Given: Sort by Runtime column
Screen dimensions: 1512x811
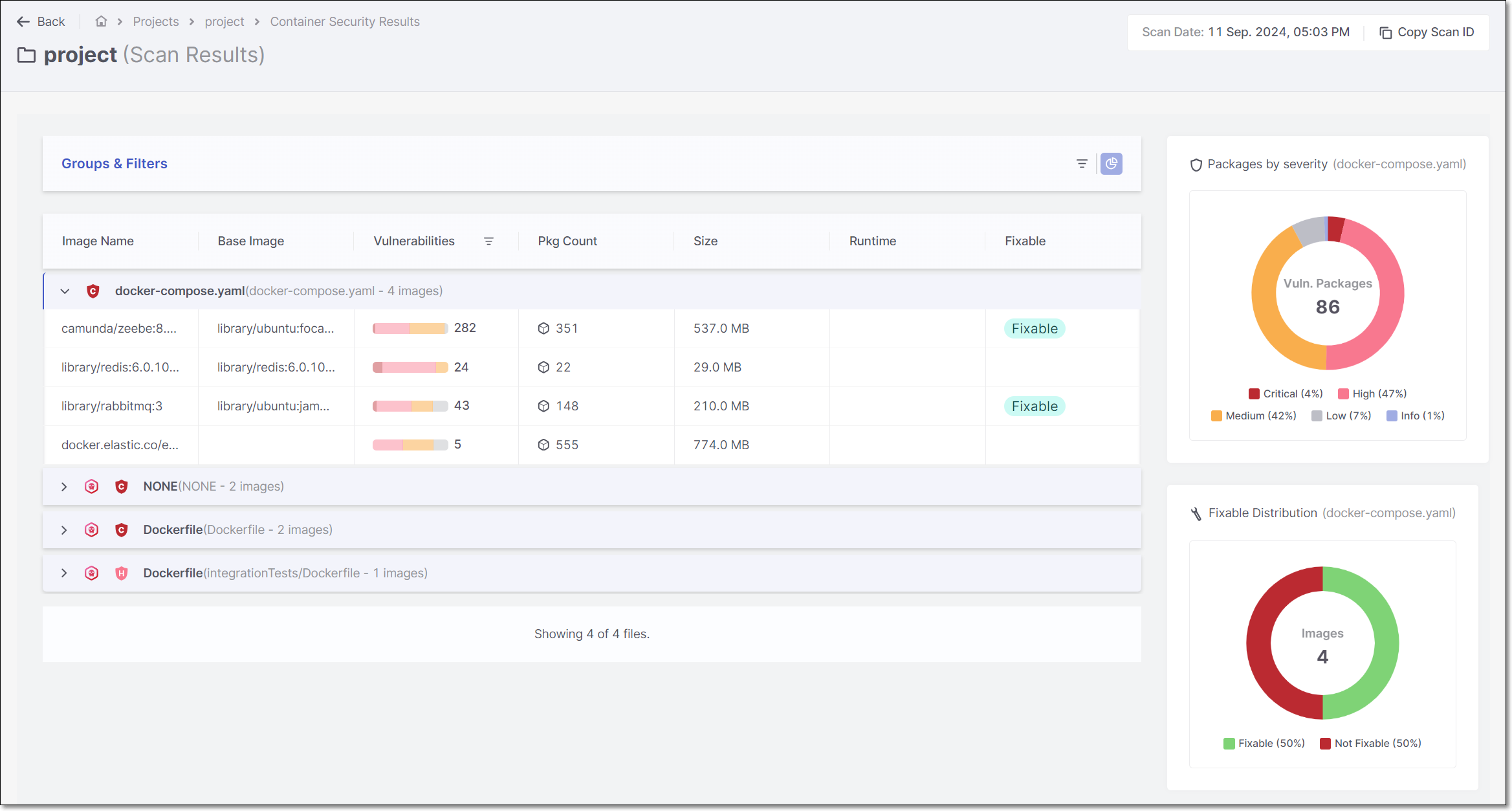Looking at the screenshot, I should [x=873, y=241].
